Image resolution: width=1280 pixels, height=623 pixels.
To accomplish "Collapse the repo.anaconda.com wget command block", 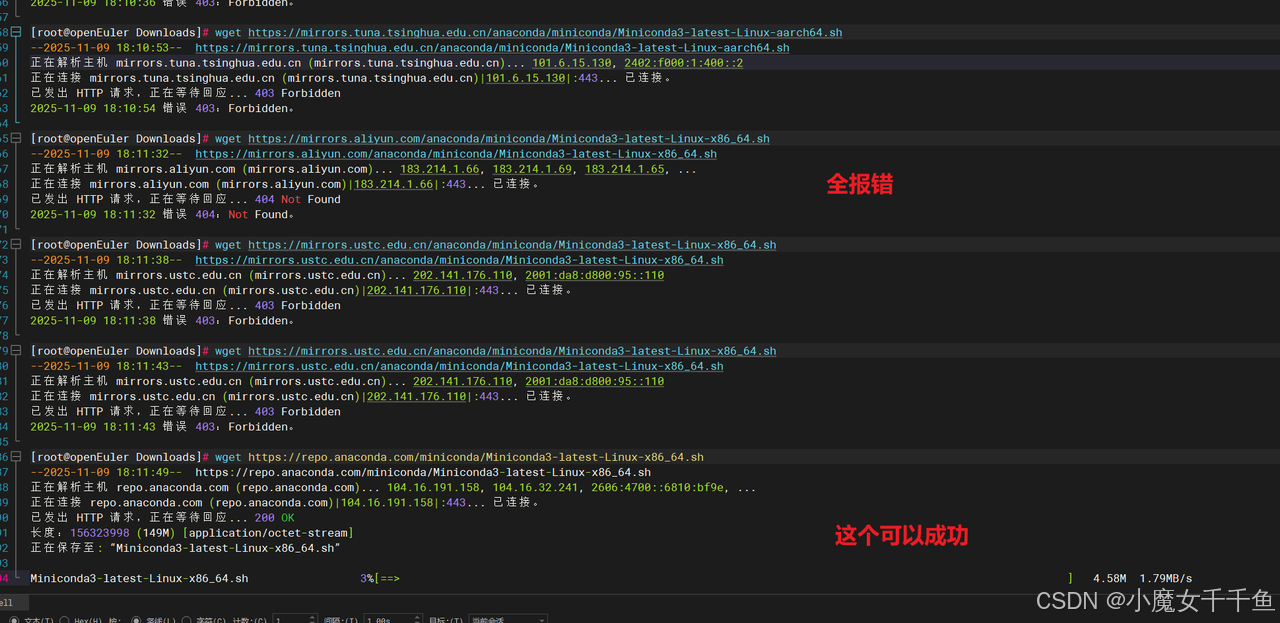I will point(16,457).
